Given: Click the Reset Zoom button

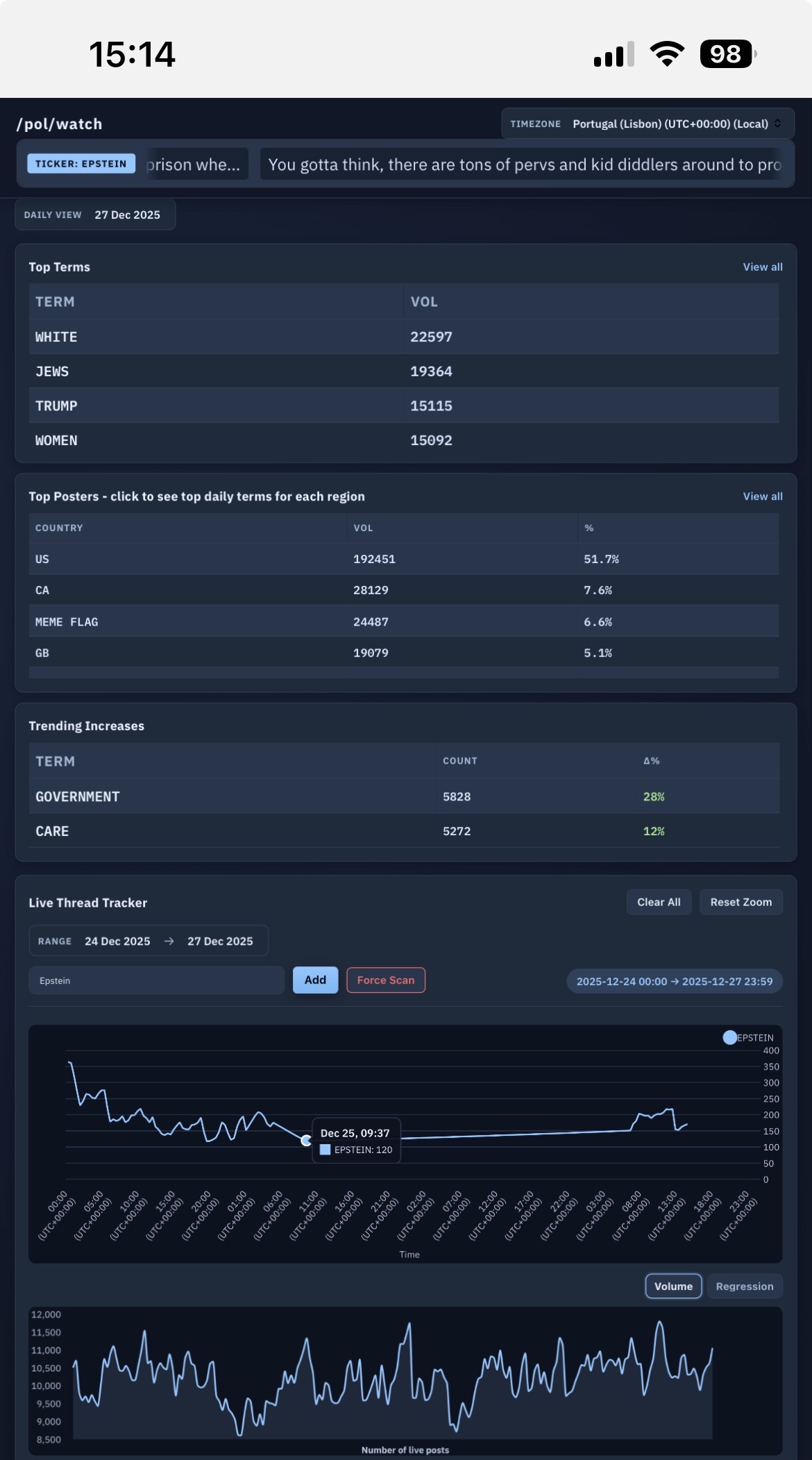Looking at the screenshot, I should [741, 902].
